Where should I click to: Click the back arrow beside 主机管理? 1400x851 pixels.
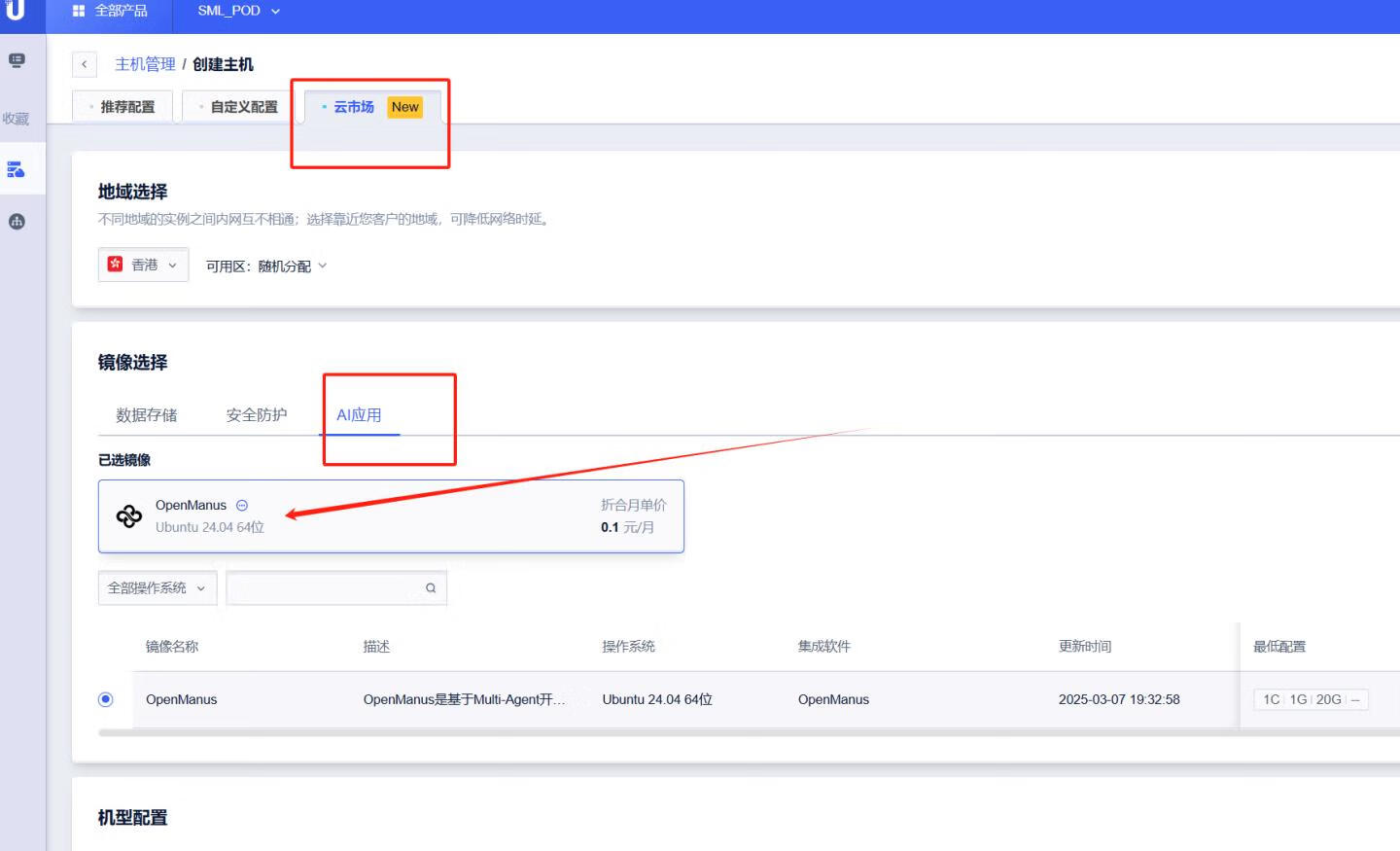[x=85, y=64]
